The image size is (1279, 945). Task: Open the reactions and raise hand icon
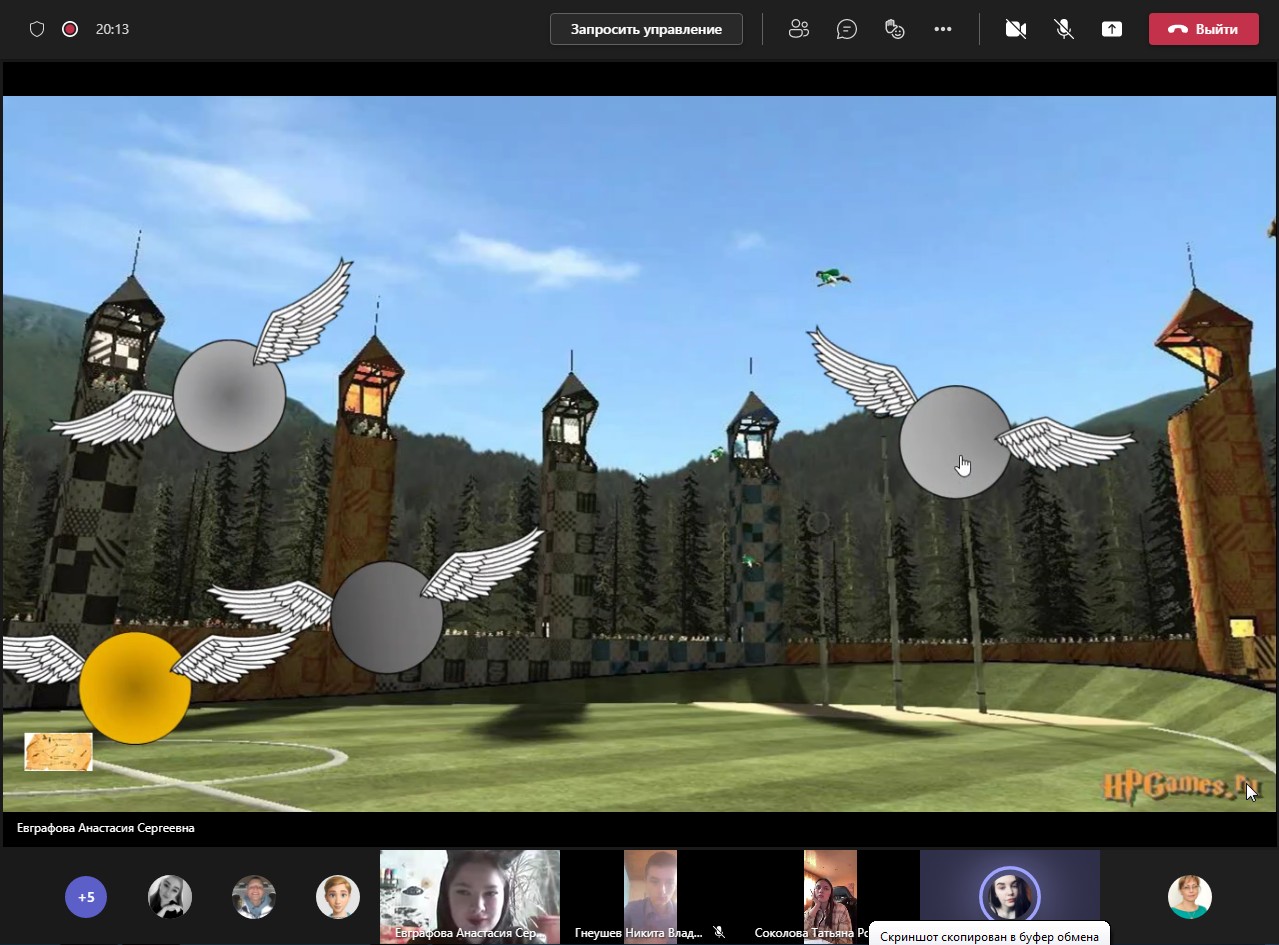(x=895, y=29)
